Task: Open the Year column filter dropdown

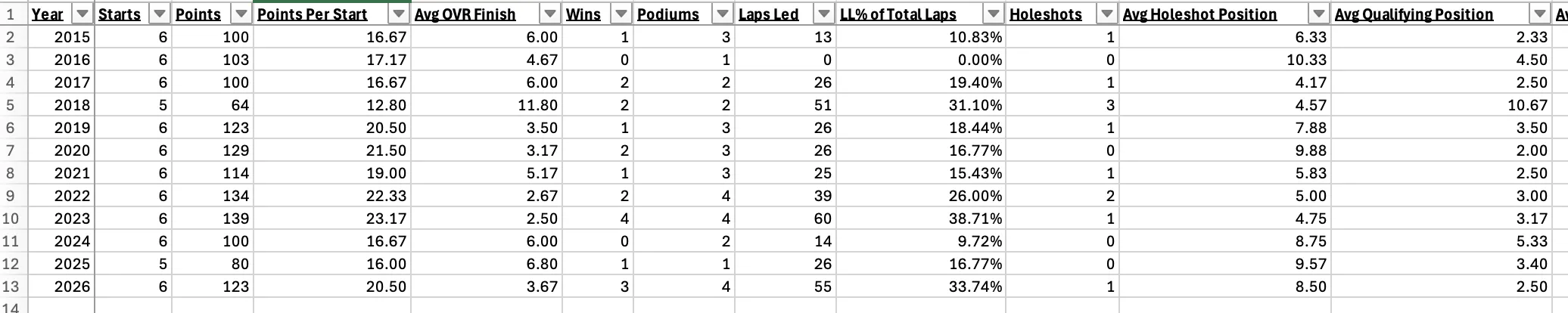Action: click(x=83, y=14)
